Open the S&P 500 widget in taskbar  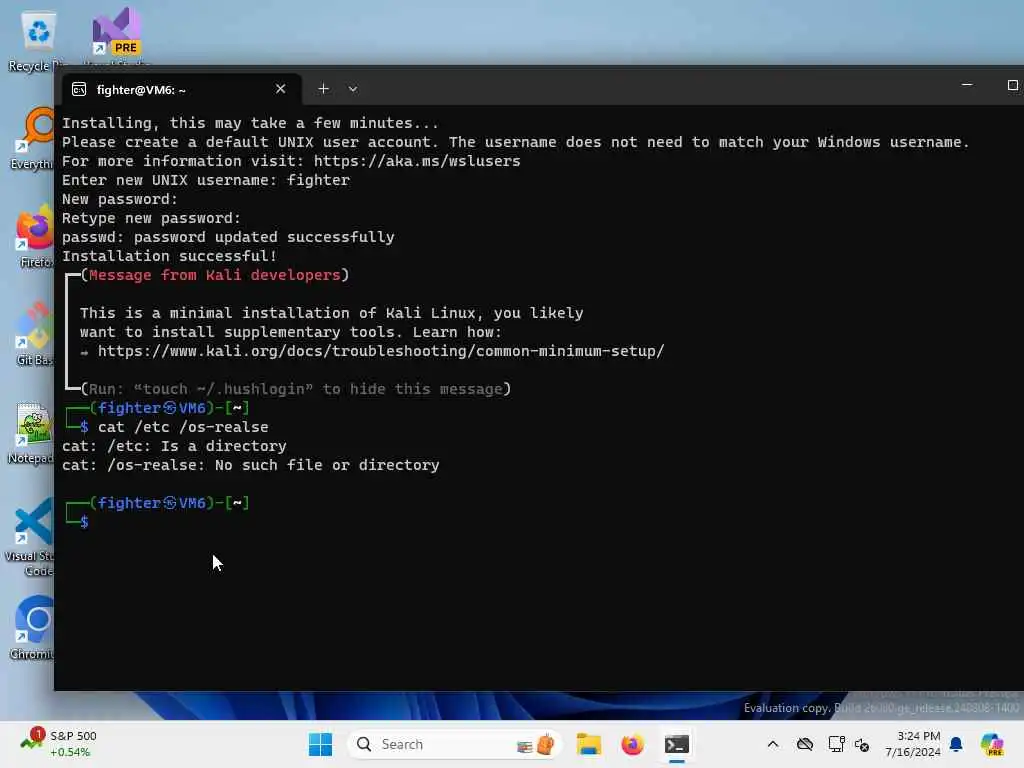pyautogui.click(x=59, y=743)
